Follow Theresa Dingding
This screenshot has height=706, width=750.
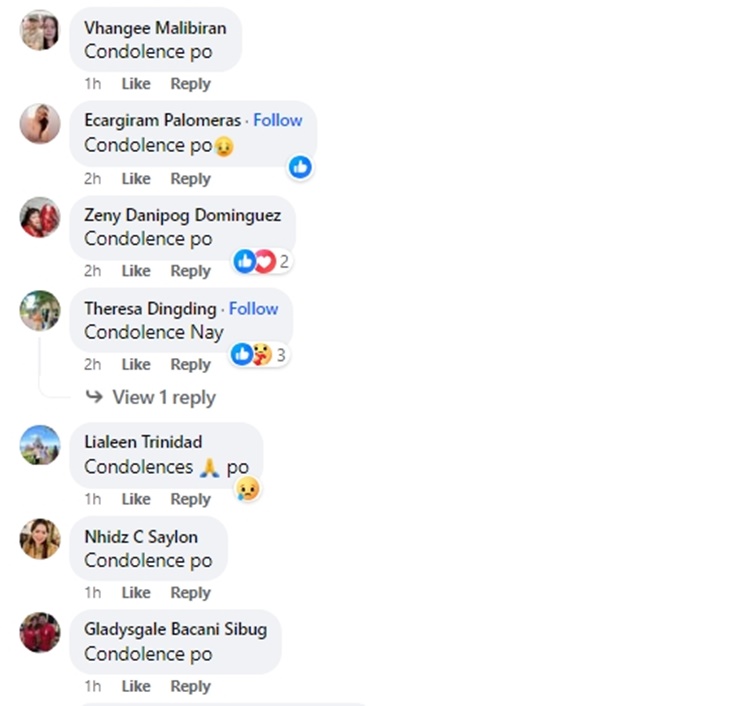click(x=254, y=309)
